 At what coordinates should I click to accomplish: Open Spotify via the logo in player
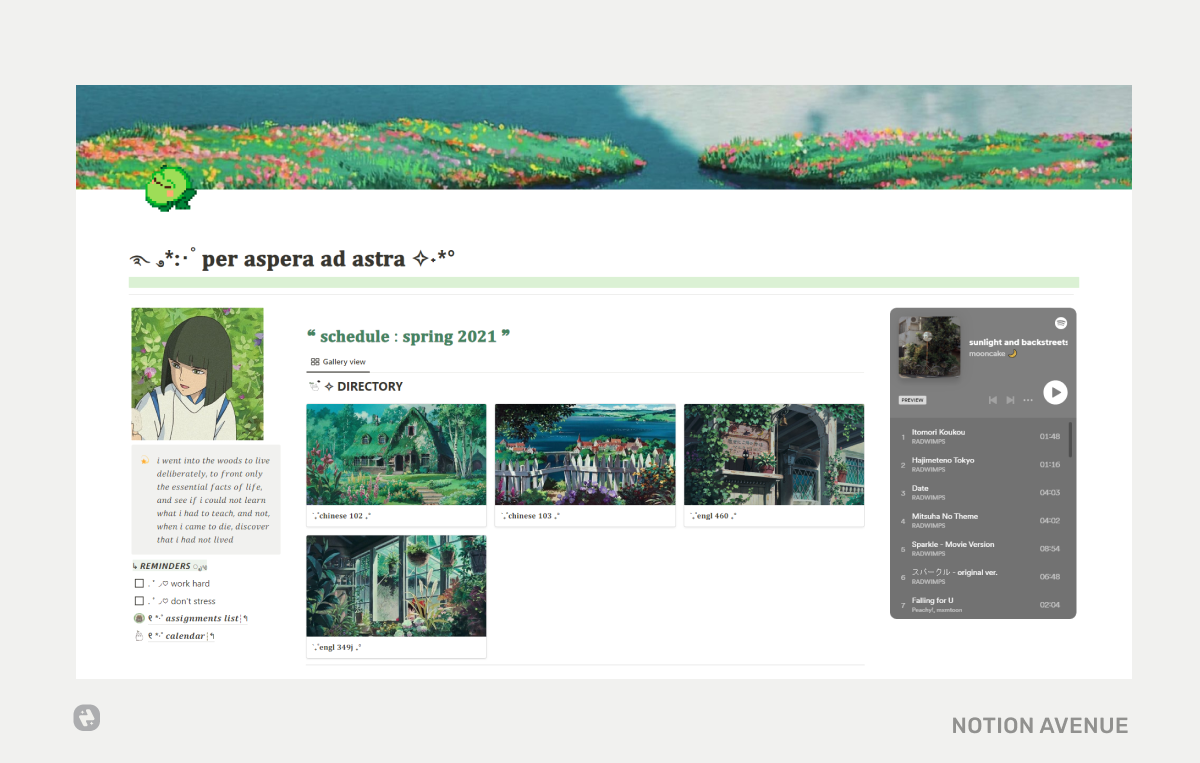coord(1060,323)
